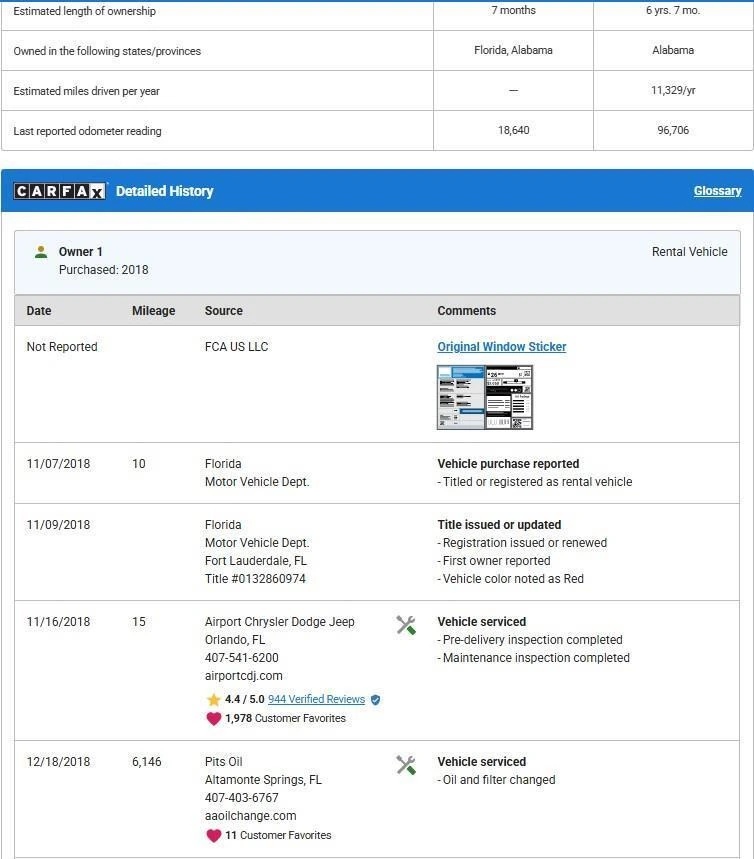Click the verified reviews shield badge
754x859 pixels.
pos(376,700)
